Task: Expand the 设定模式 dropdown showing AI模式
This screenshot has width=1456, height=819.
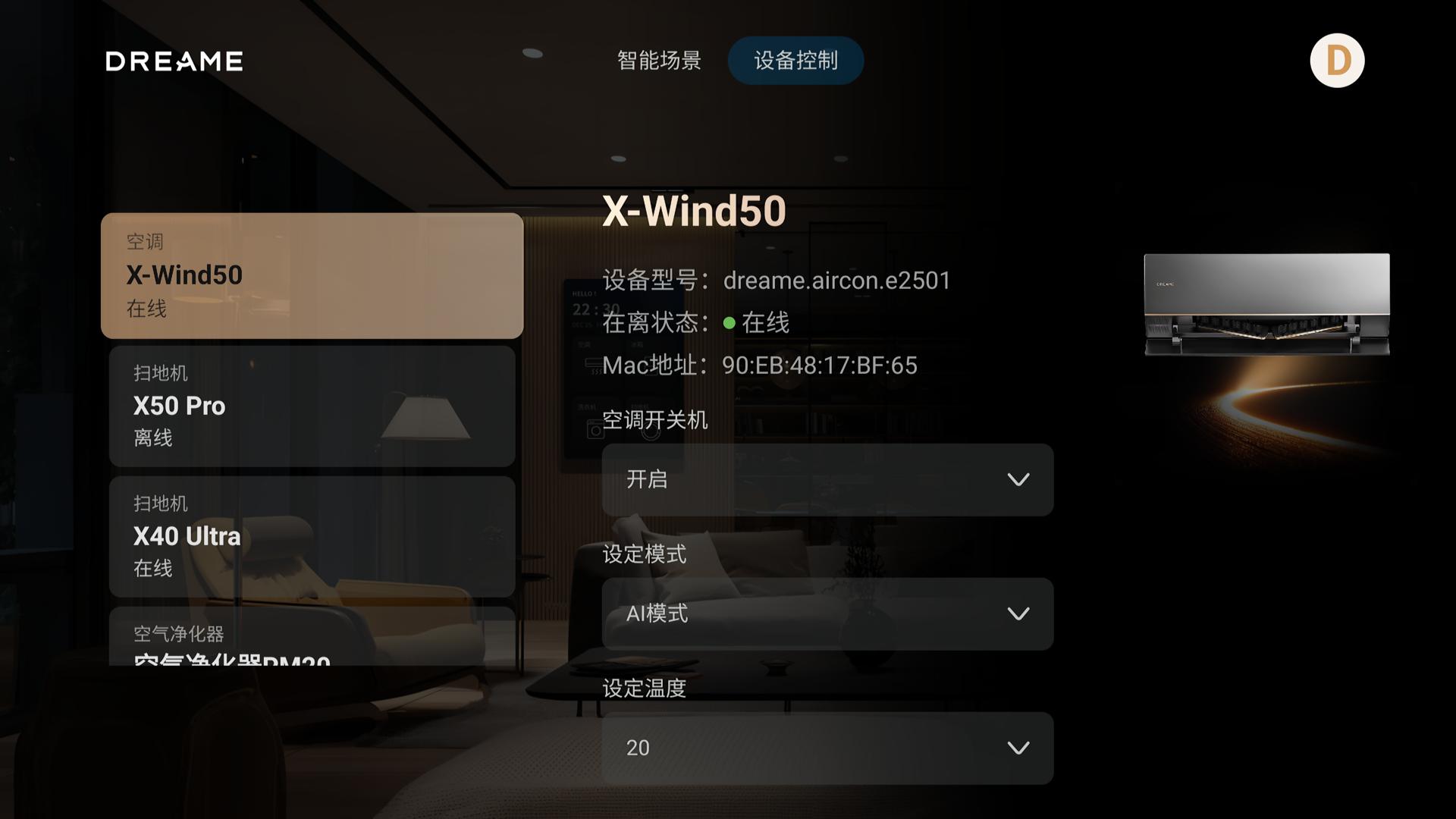Action: [827, 614]
